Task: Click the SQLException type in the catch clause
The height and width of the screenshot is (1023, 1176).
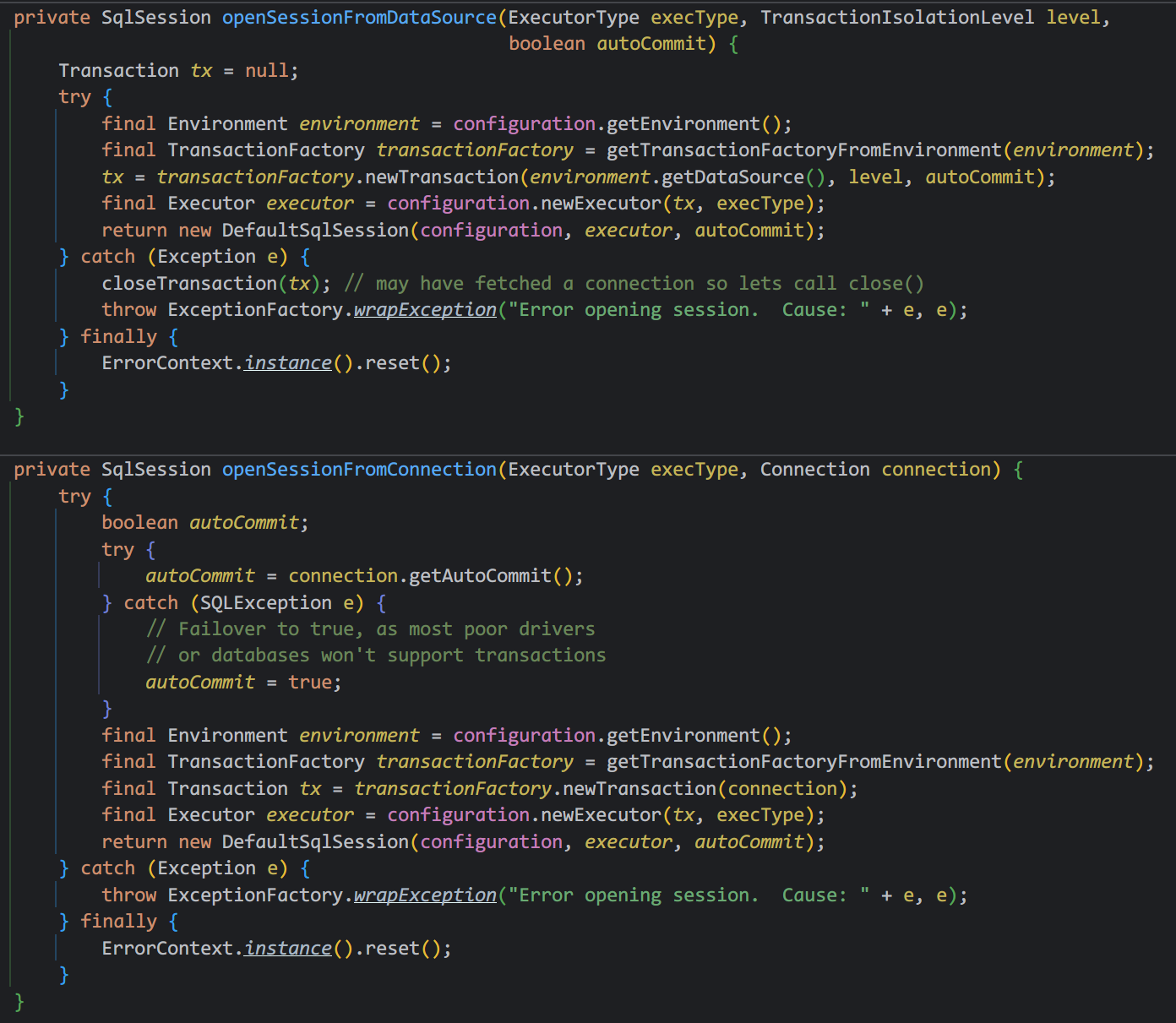Action: pyautogui.click(x=265, y=603)
